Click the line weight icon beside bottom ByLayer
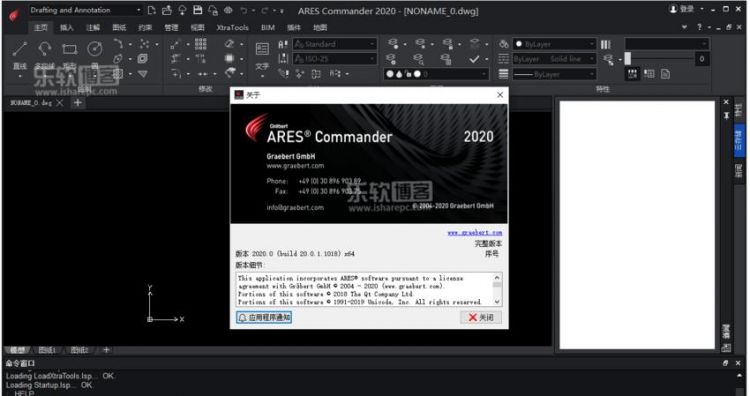This screenshot has height=396, width=750. point(503,74)
